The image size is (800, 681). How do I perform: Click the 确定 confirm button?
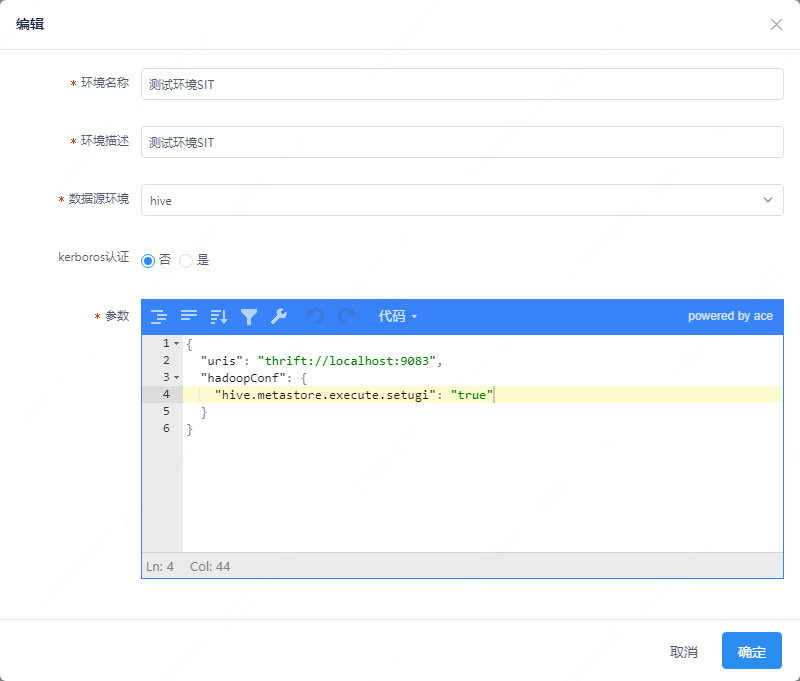(x=751, y=651)
